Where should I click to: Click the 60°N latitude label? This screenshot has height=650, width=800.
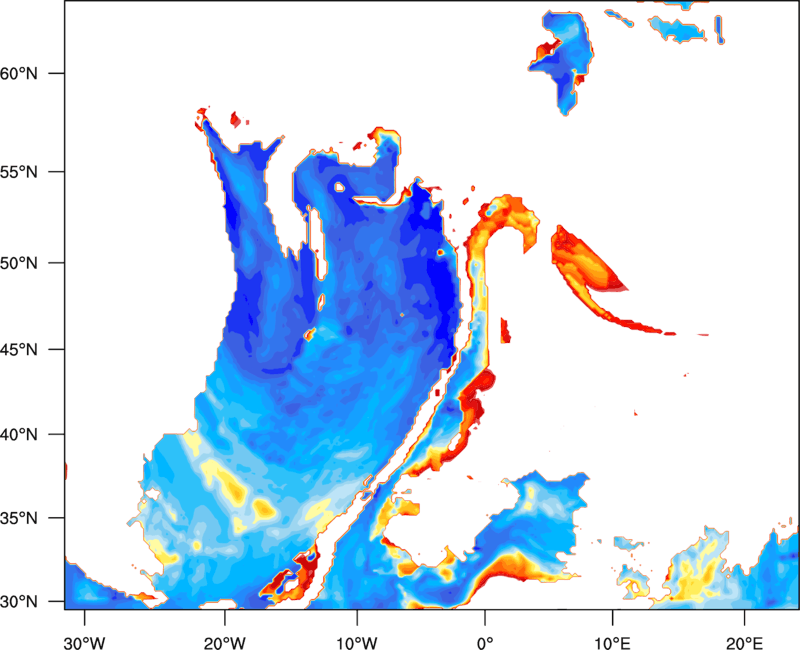tap(19, 73)
